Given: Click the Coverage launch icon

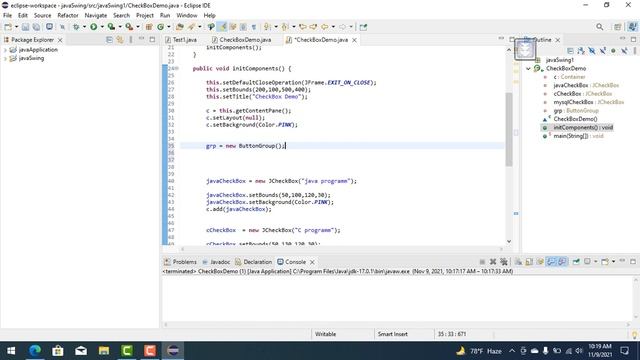Looking at the screenshot, I should coord(111,27).
